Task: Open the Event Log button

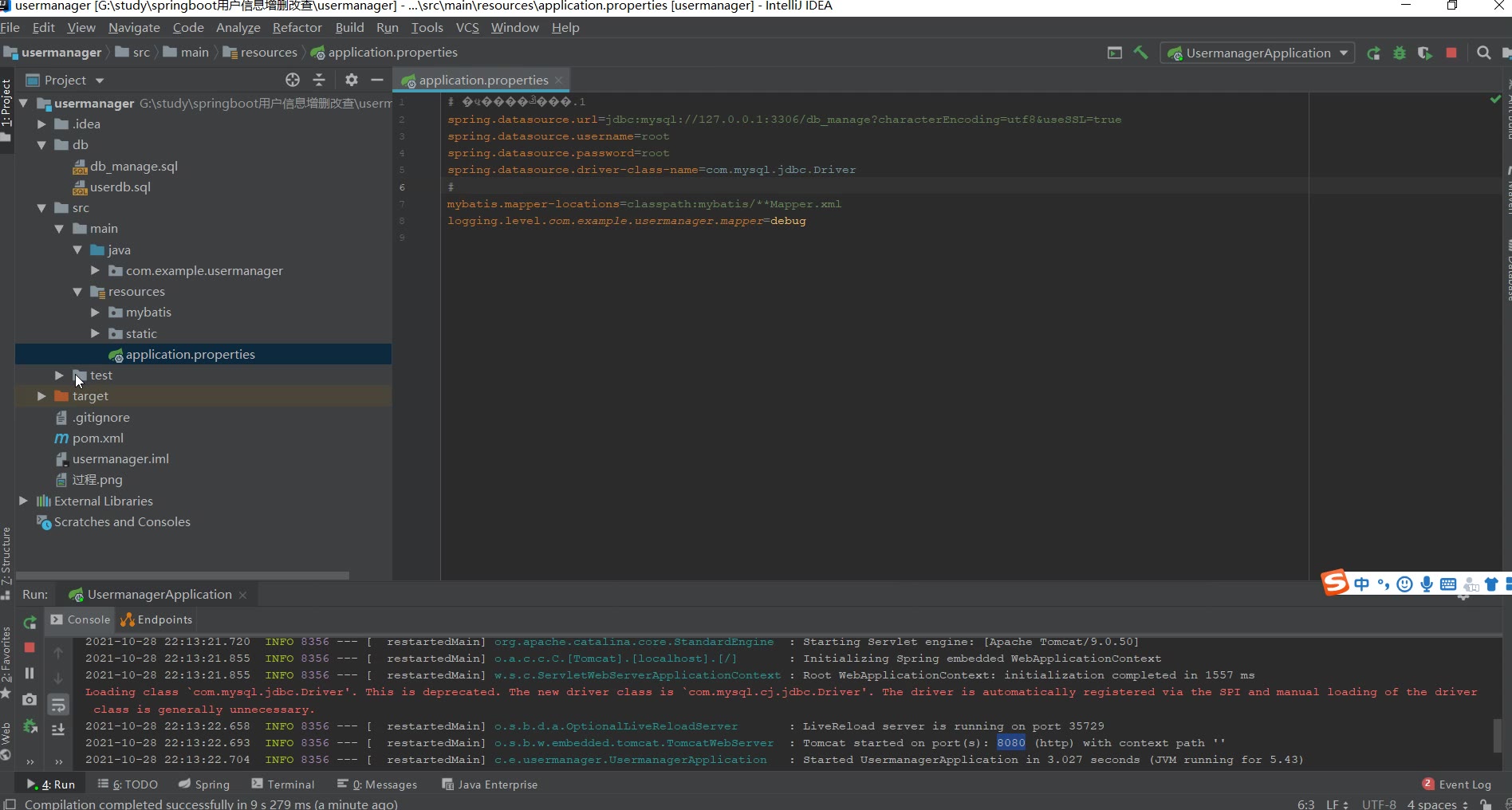Action: (1456, 784)
